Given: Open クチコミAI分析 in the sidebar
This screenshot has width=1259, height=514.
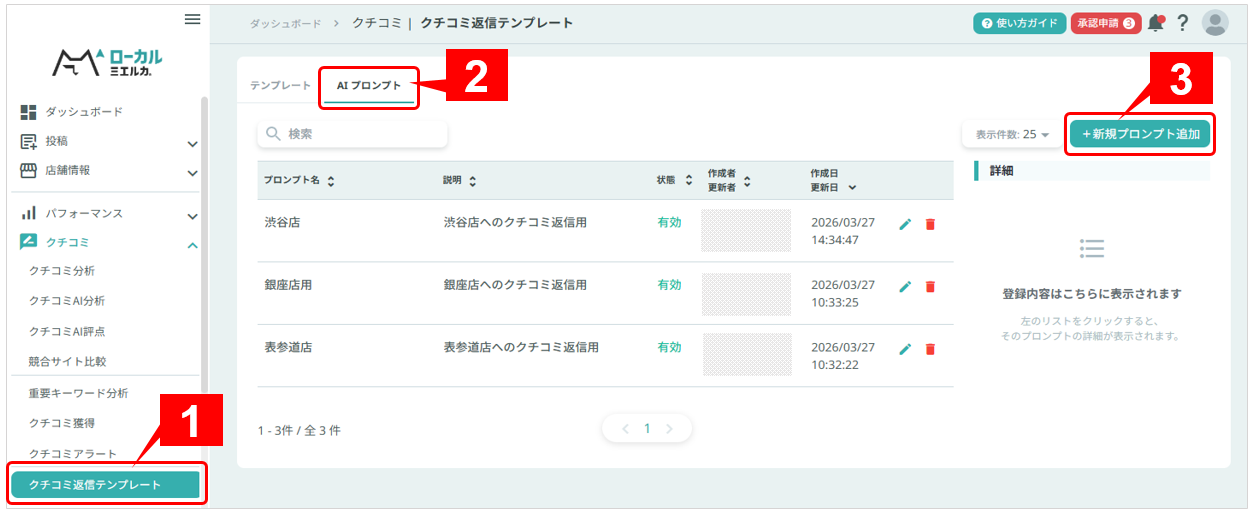Looking at the screenshot, I should 67,301.
